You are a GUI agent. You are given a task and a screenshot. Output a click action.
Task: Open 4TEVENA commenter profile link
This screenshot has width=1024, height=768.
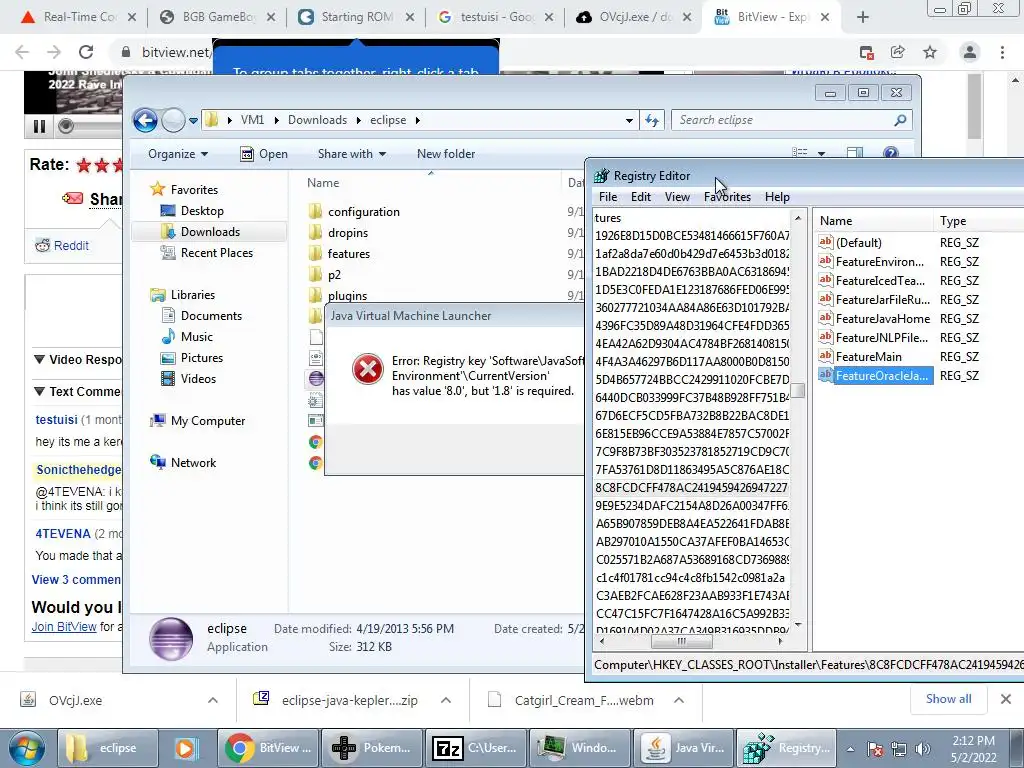pos(63,534)
